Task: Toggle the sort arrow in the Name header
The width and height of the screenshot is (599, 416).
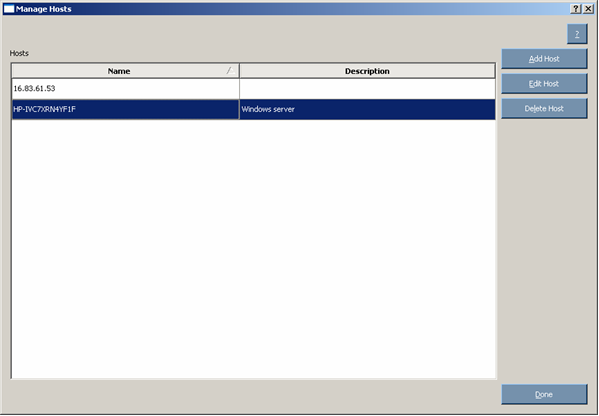Action: [230, 71]
